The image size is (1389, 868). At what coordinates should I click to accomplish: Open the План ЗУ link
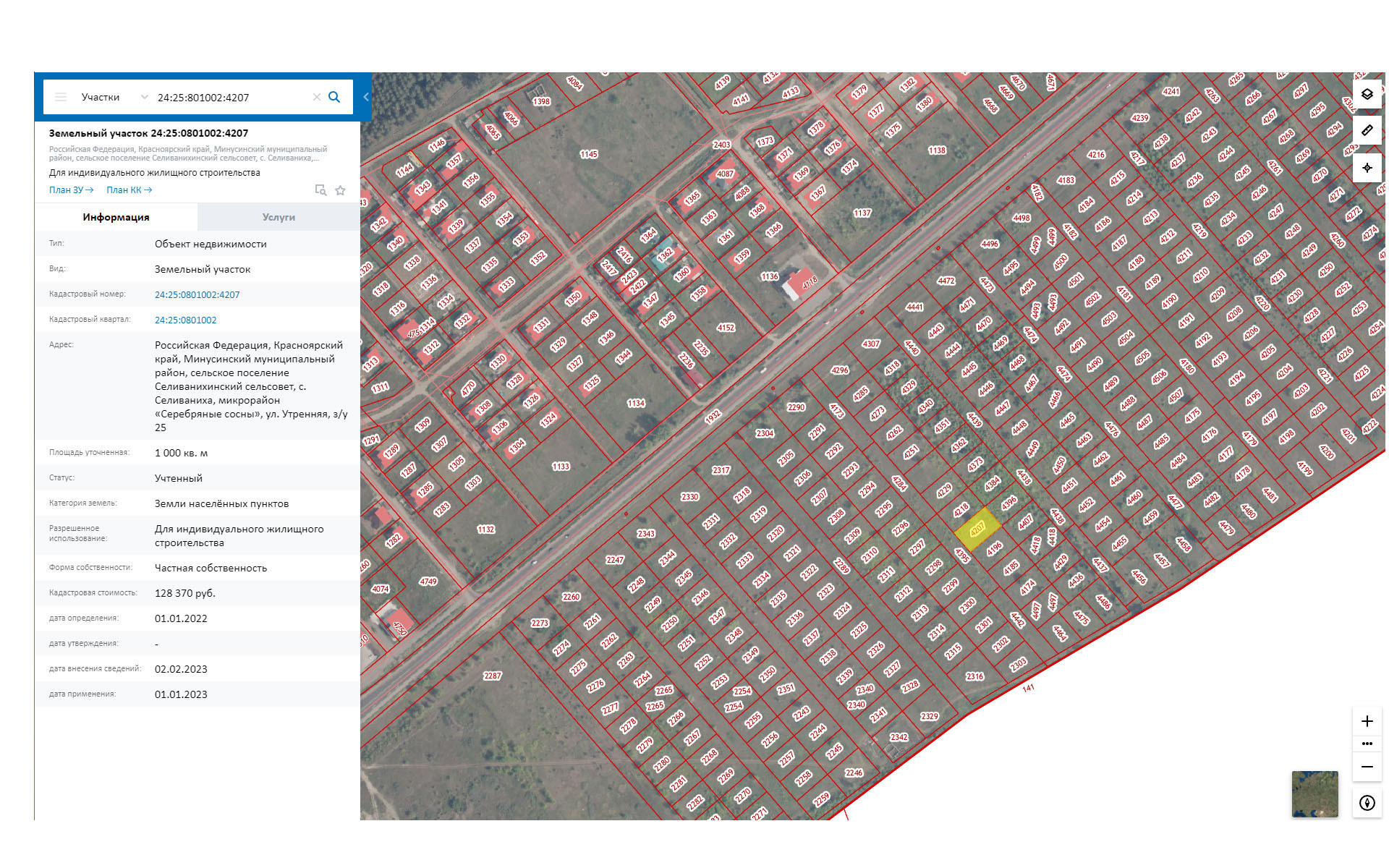point(71,190)
